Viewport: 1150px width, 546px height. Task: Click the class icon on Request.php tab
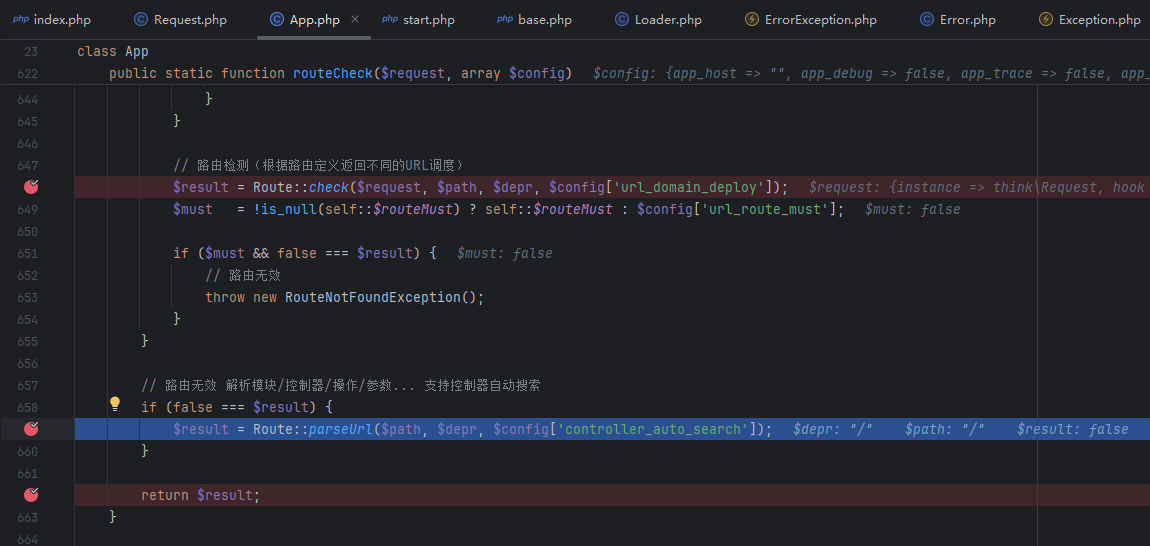click(x=141, y=20)
